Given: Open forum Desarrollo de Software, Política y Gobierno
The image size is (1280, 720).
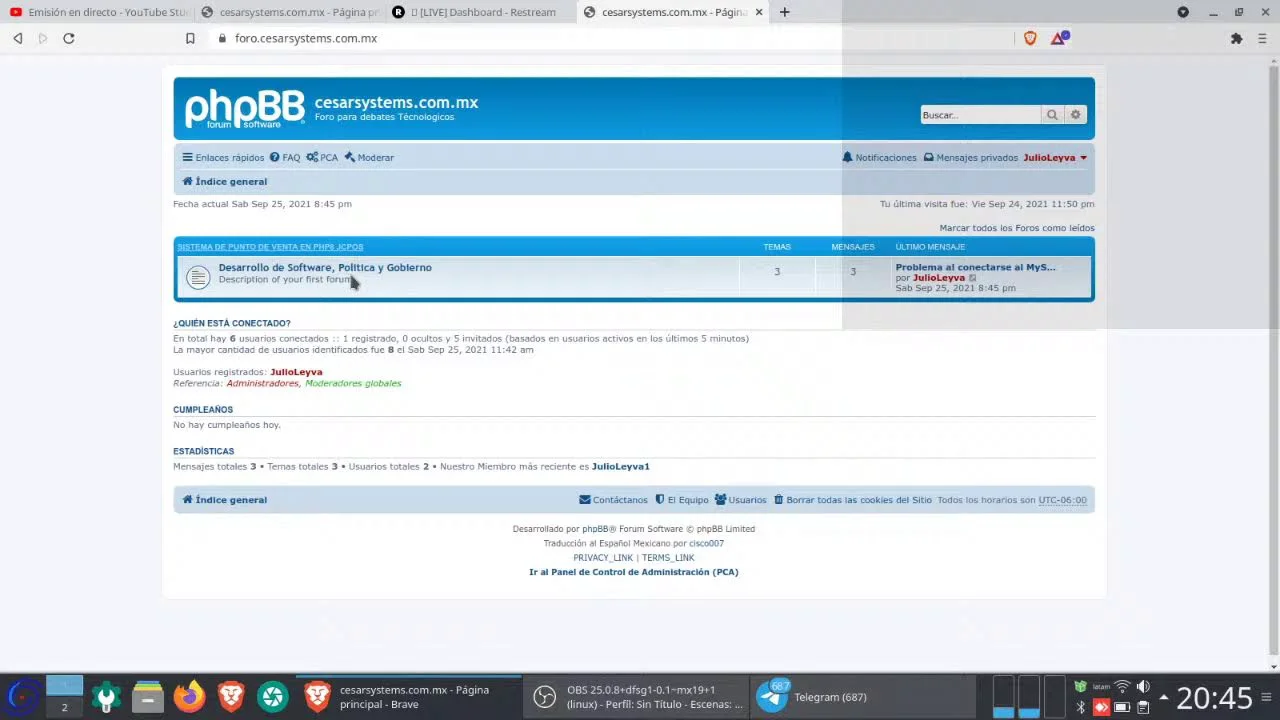Looking at the screenshot, I should (325, 267).
